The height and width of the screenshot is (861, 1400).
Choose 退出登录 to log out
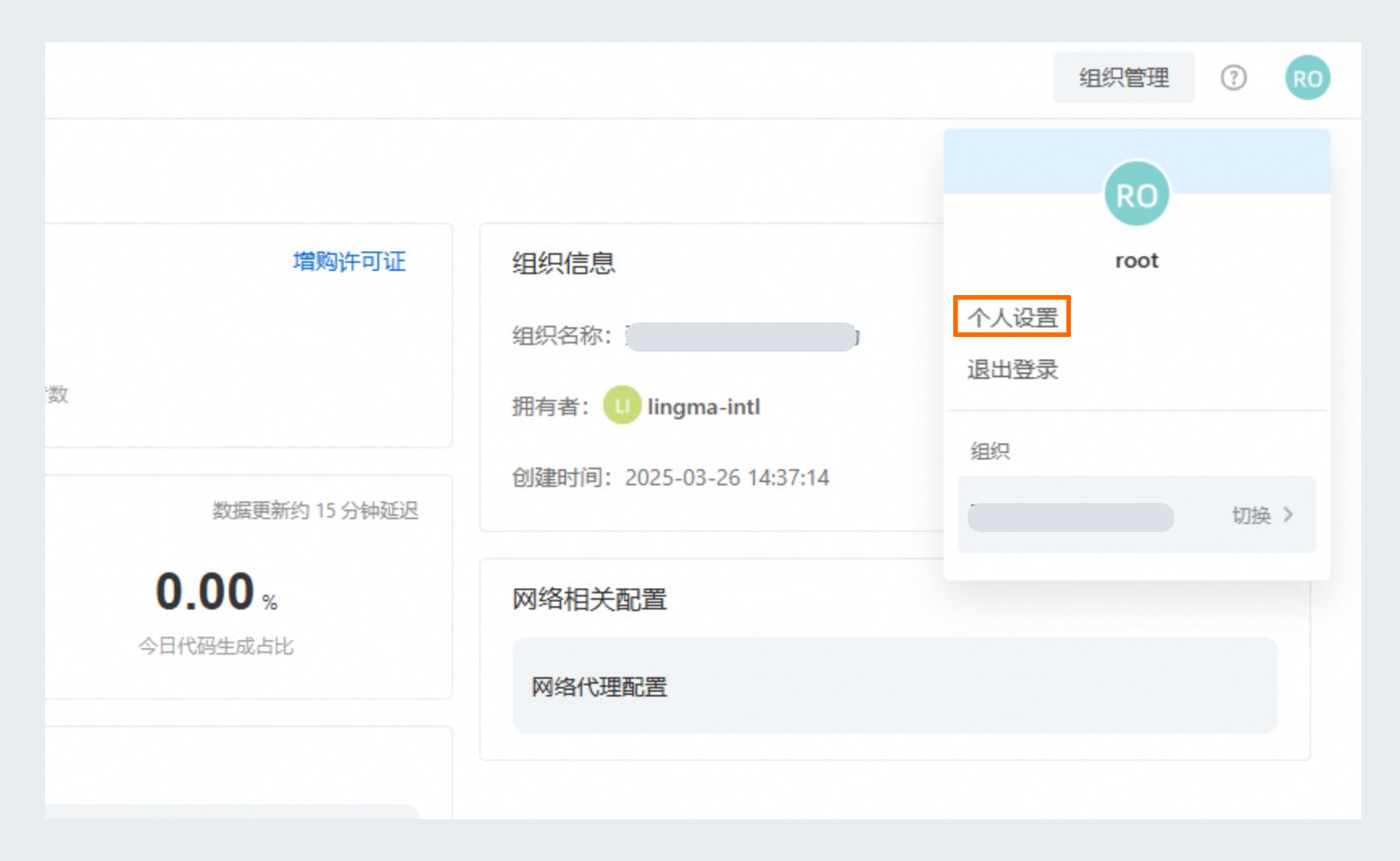1012,369
